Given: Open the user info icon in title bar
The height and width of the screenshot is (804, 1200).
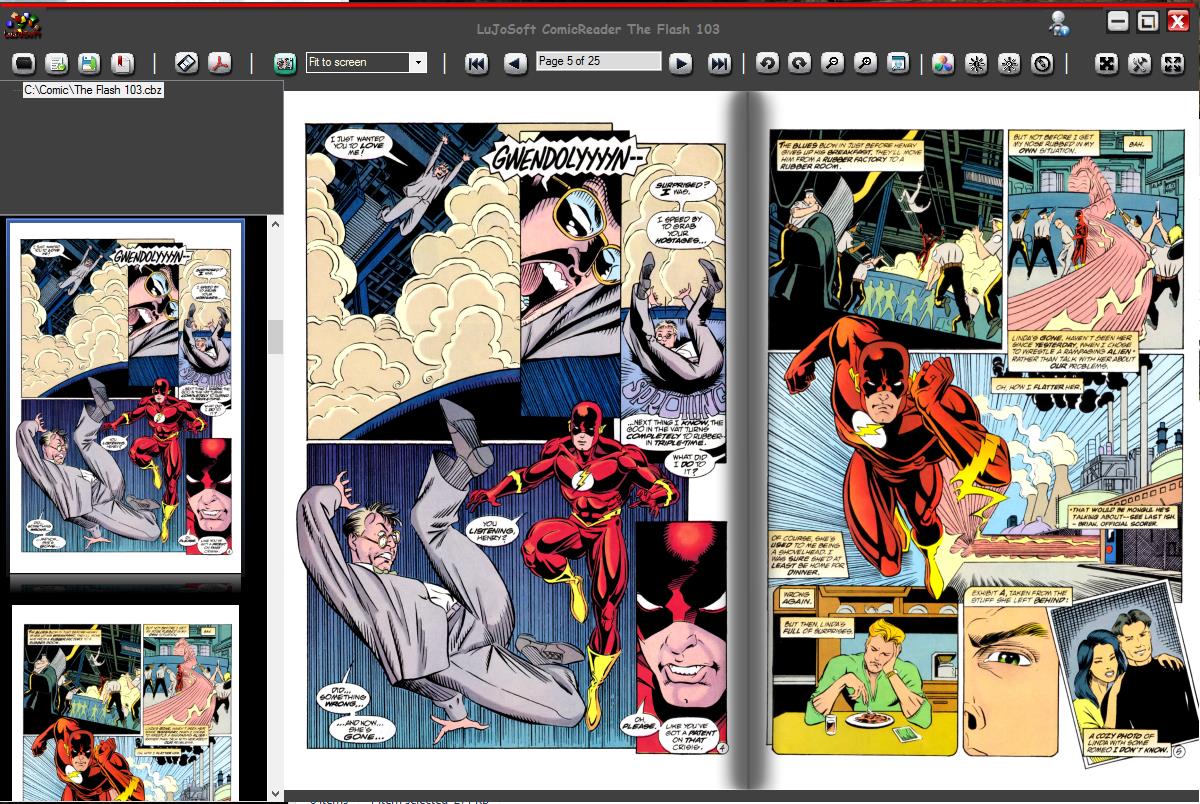Looking at the screenshot, I should (1059, 24).
